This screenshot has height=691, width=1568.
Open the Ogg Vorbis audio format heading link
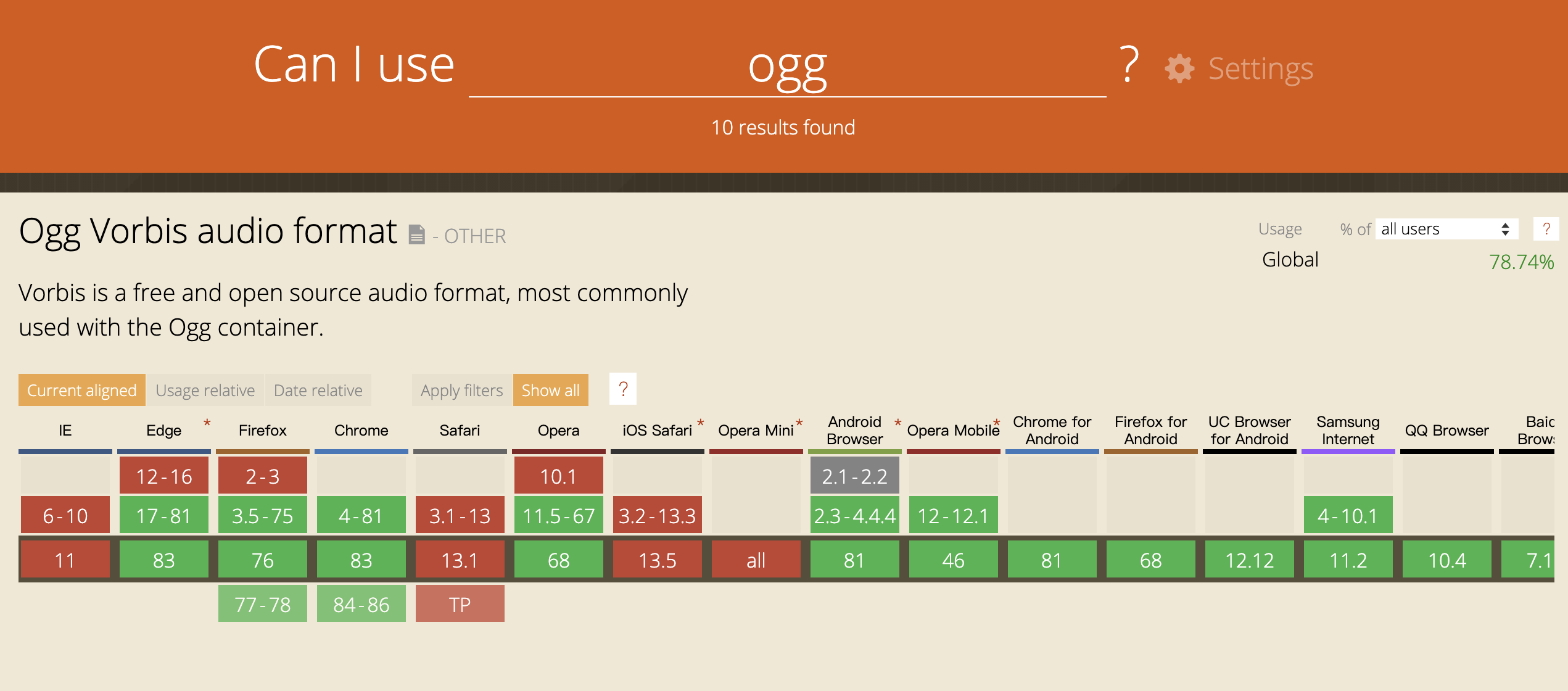pos(208,231)
